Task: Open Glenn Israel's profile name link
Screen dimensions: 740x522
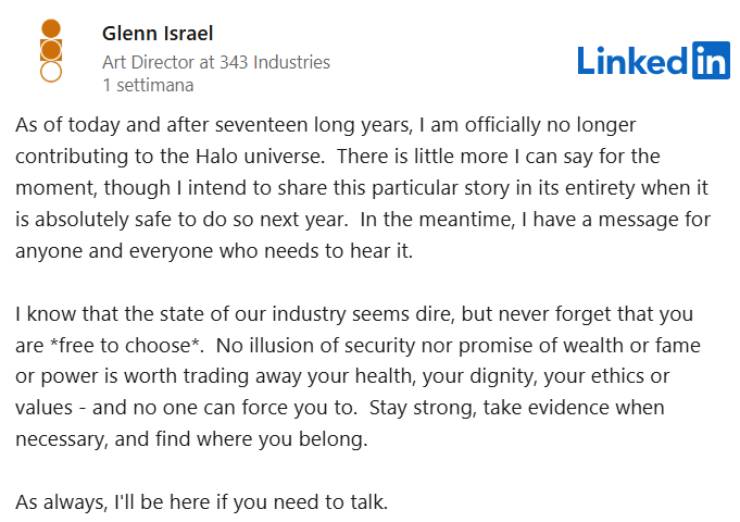Action: [x=157, y=34]
